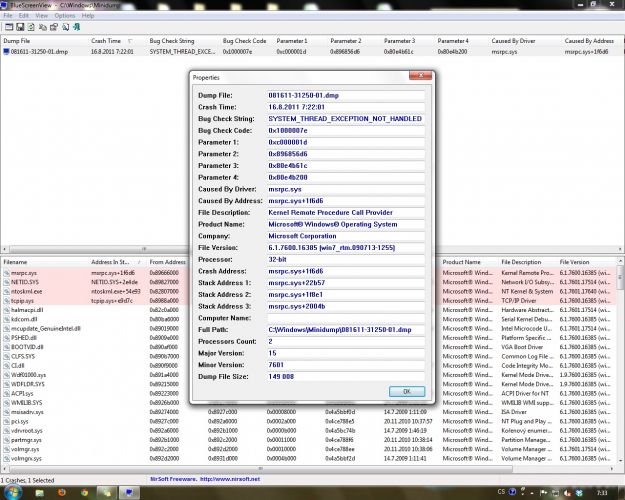Open the nirsoft.net link in the status bar
This screenshot has width=625, height=500.
[230, 479]
